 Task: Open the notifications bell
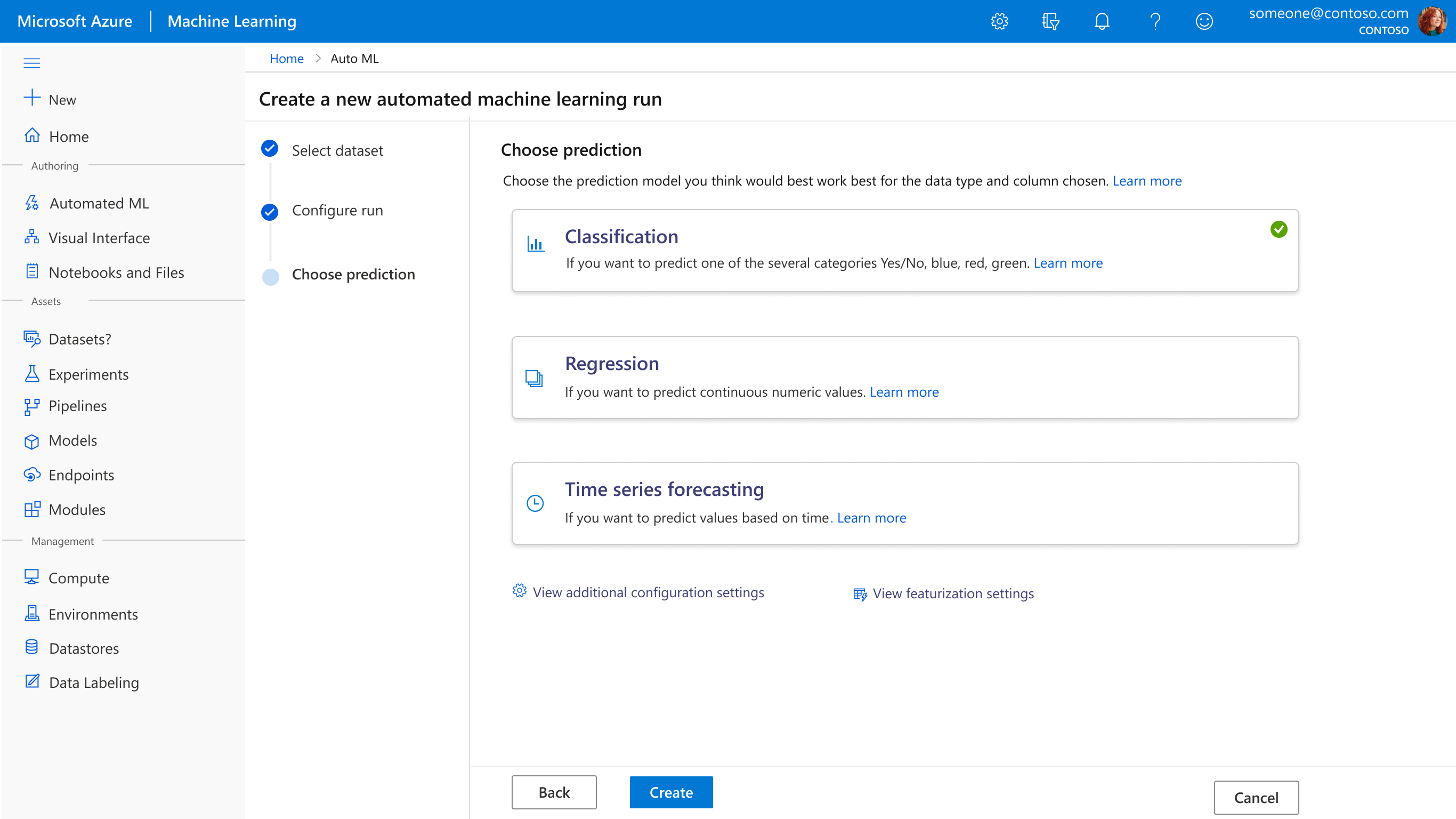coord(1102,21)
